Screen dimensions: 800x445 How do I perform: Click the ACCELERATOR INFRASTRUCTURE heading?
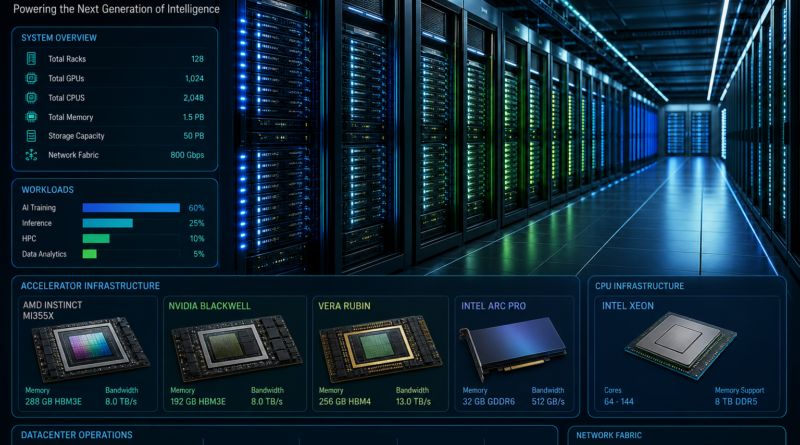point(90,286)
